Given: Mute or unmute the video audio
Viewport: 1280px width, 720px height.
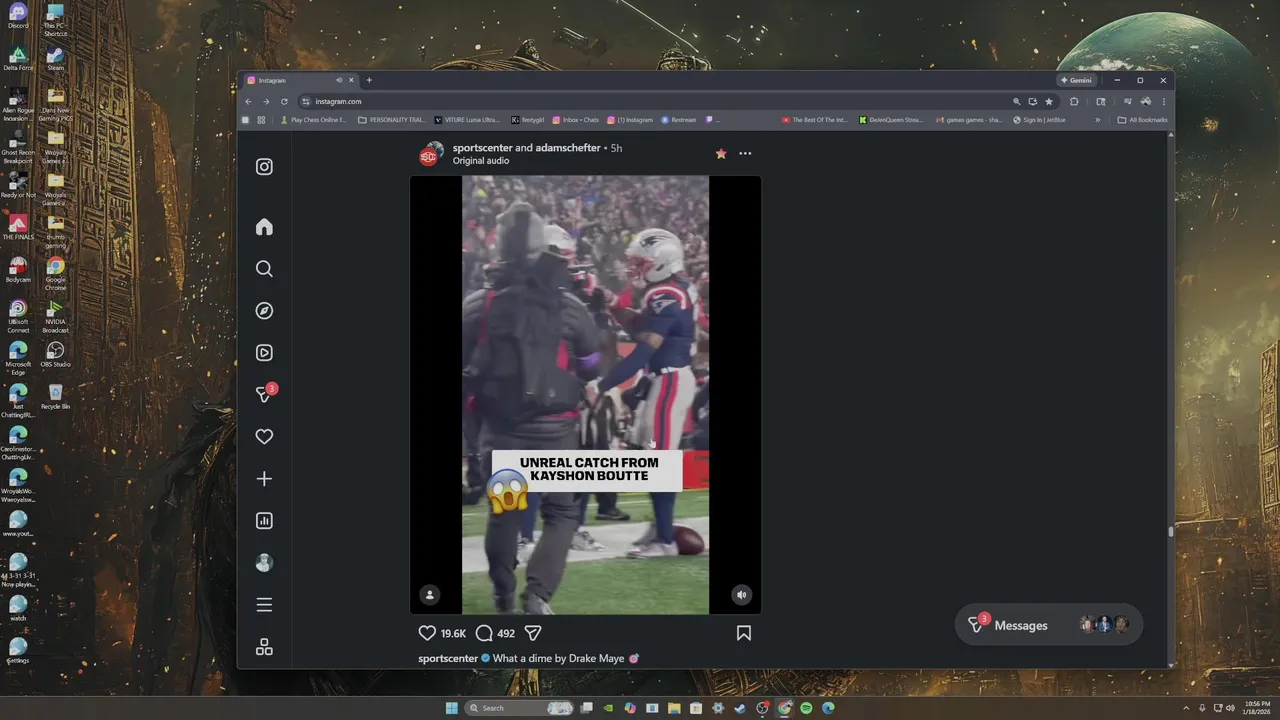Looking at the screenshot, I should pos(741,595).
